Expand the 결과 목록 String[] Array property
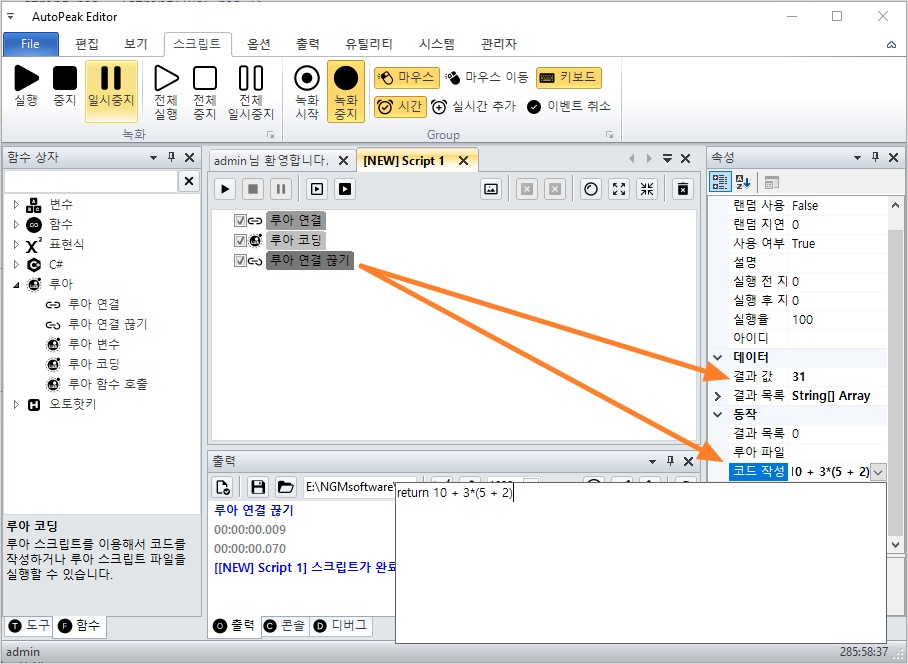The image size is (908, 664). pos(717,396)
